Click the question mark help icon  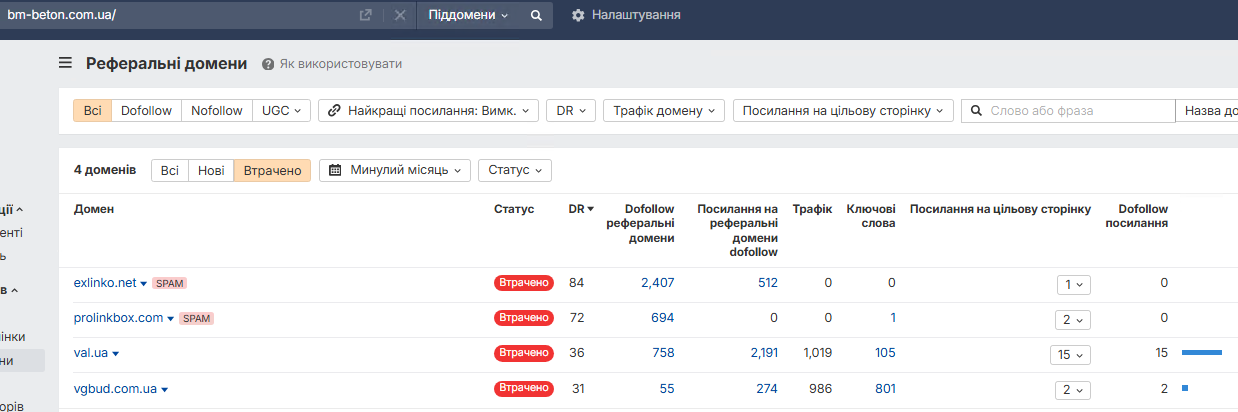pos(268,64)
